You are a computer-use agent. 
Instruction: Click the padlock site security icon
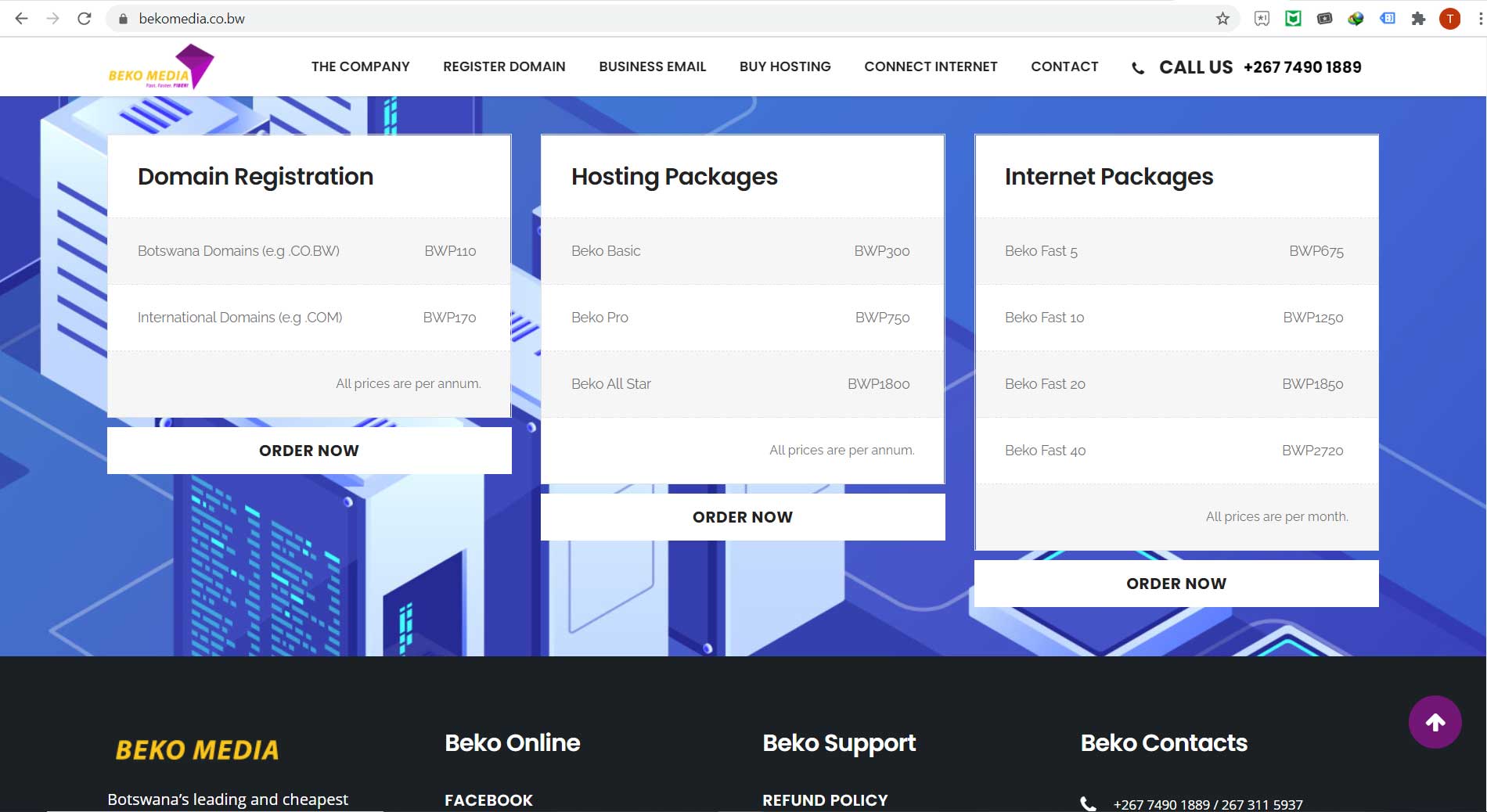(x=123, y=19)
